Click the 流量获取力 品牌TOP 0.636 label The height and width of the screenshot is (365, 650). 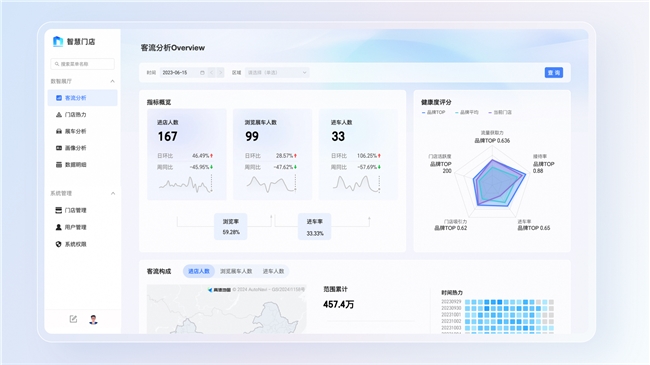(x=492, y=137)
